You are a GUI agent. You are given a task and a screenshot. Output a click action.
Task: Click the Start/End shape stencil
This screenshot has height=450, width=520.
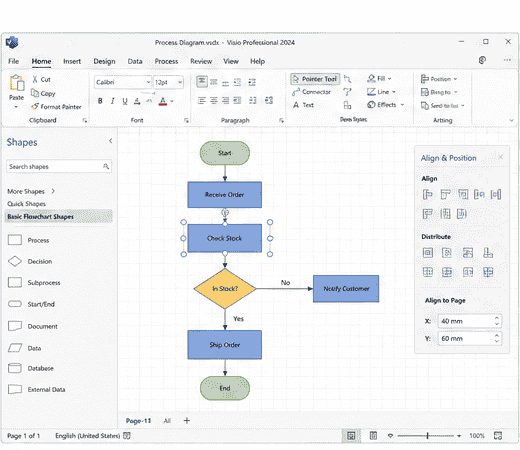(15, 304)
